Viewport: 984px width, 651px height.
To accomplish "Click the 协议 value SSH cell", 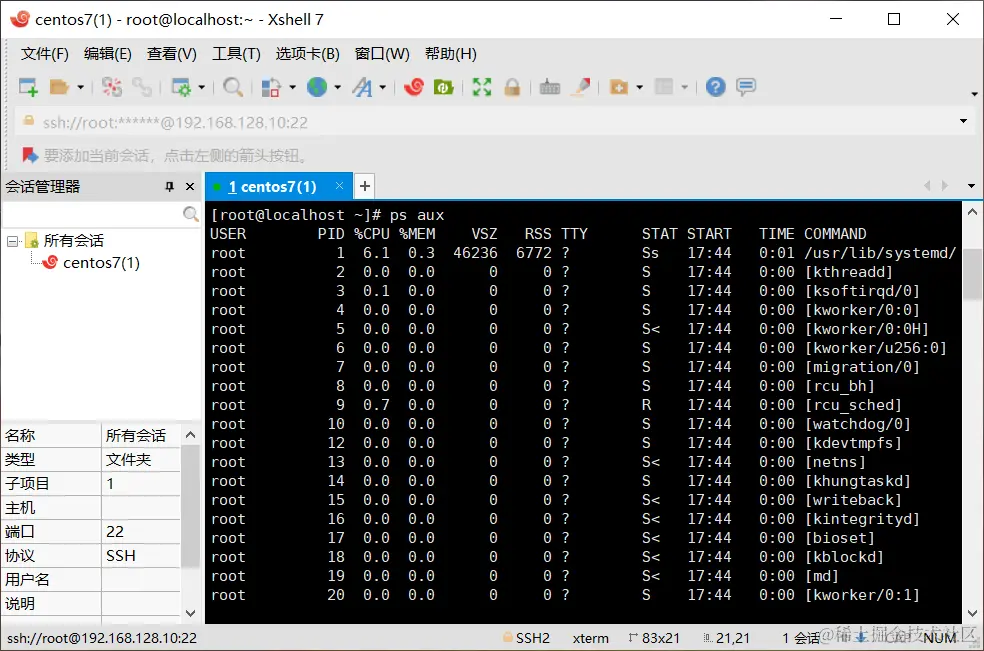I will tap(141, 556).
